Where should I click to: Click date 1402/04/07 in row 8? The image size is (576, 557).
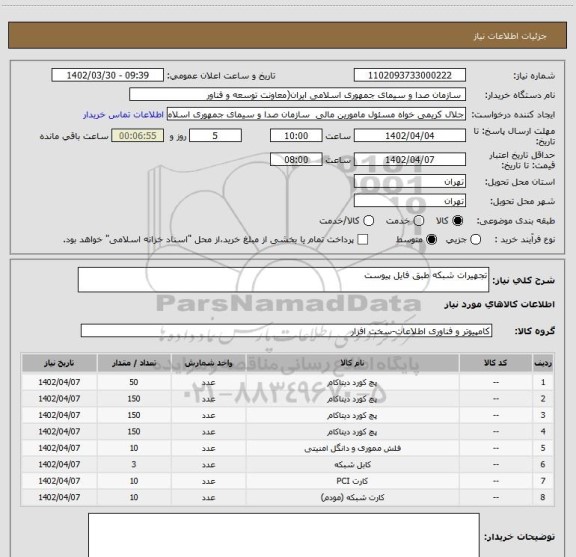pos(59,497)
